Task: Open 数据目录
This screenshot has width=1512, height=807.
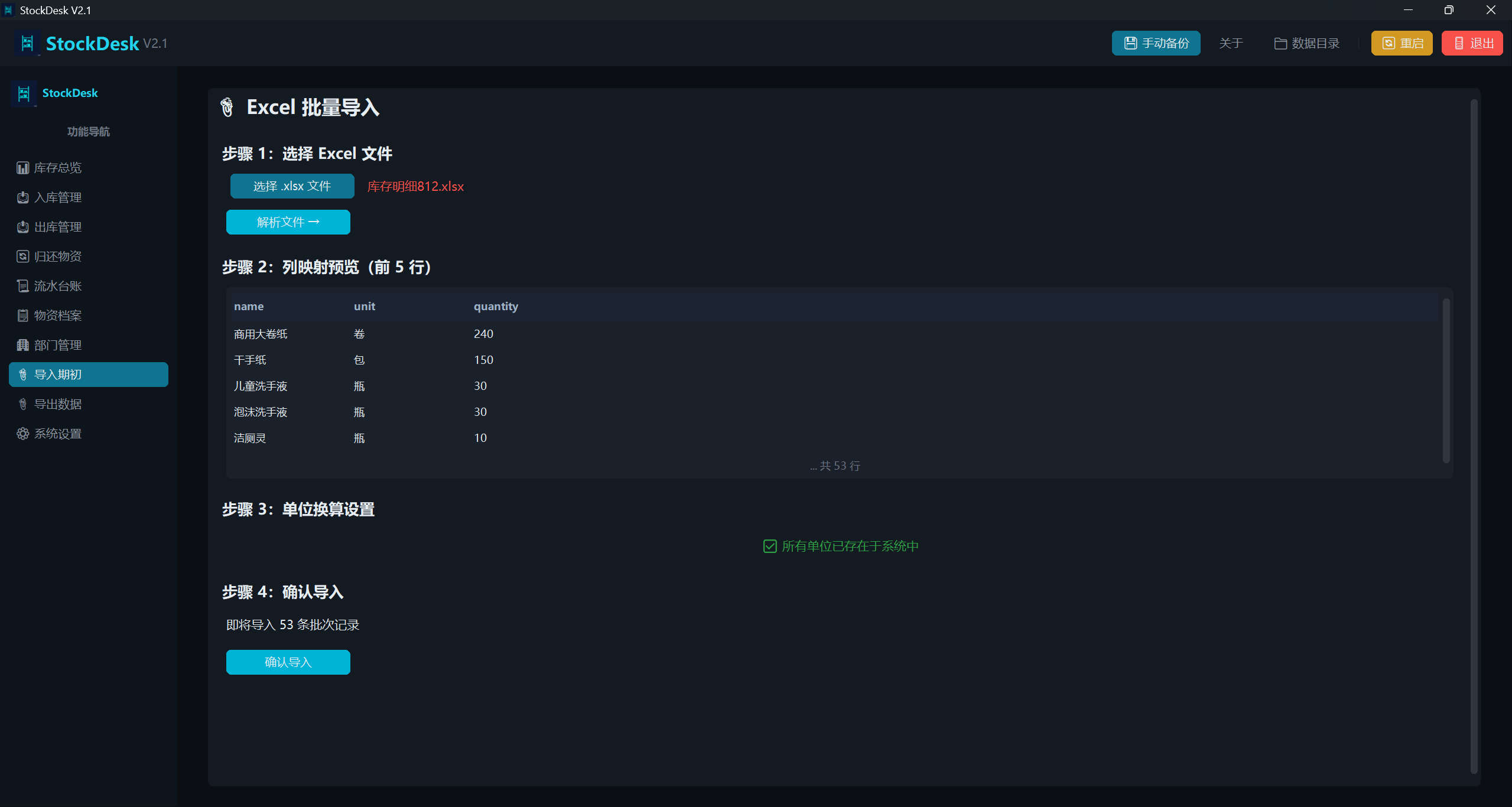Action: [x=1307, y=43]
